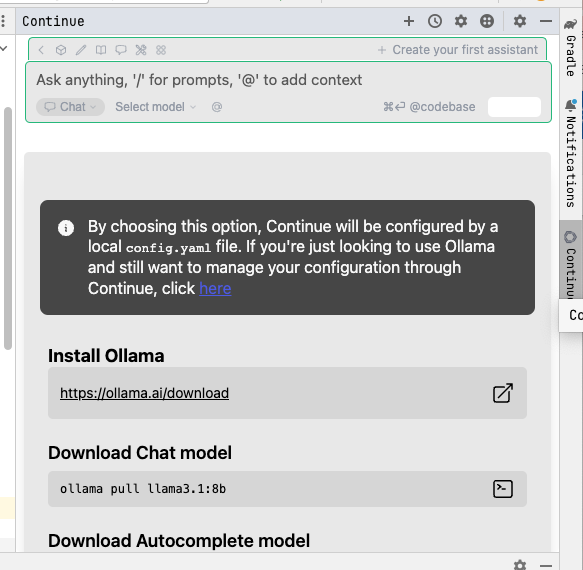Click the three-dot menu beside Continue title
The image size is (583, 570).
[x=3, y=21]
